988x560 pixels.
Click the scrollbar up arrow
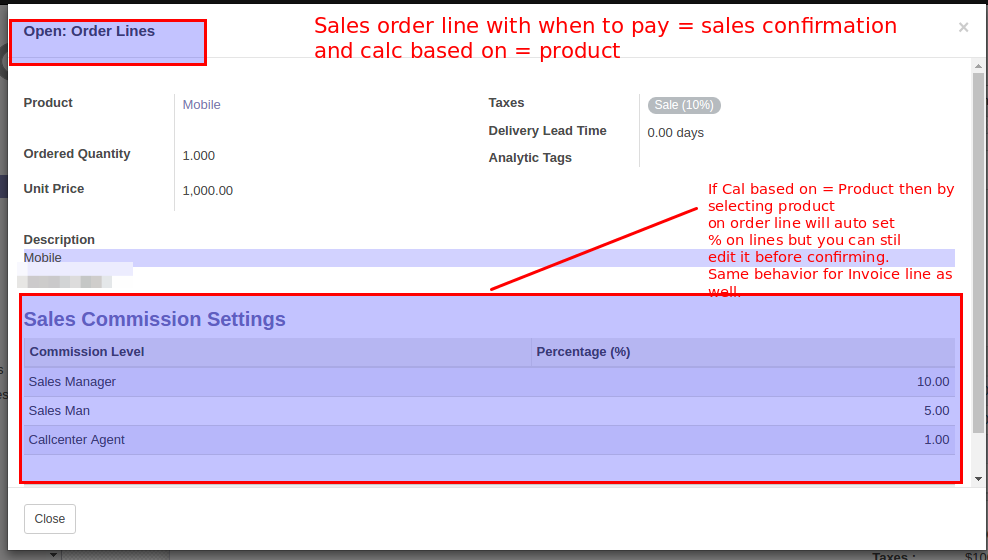978,65
